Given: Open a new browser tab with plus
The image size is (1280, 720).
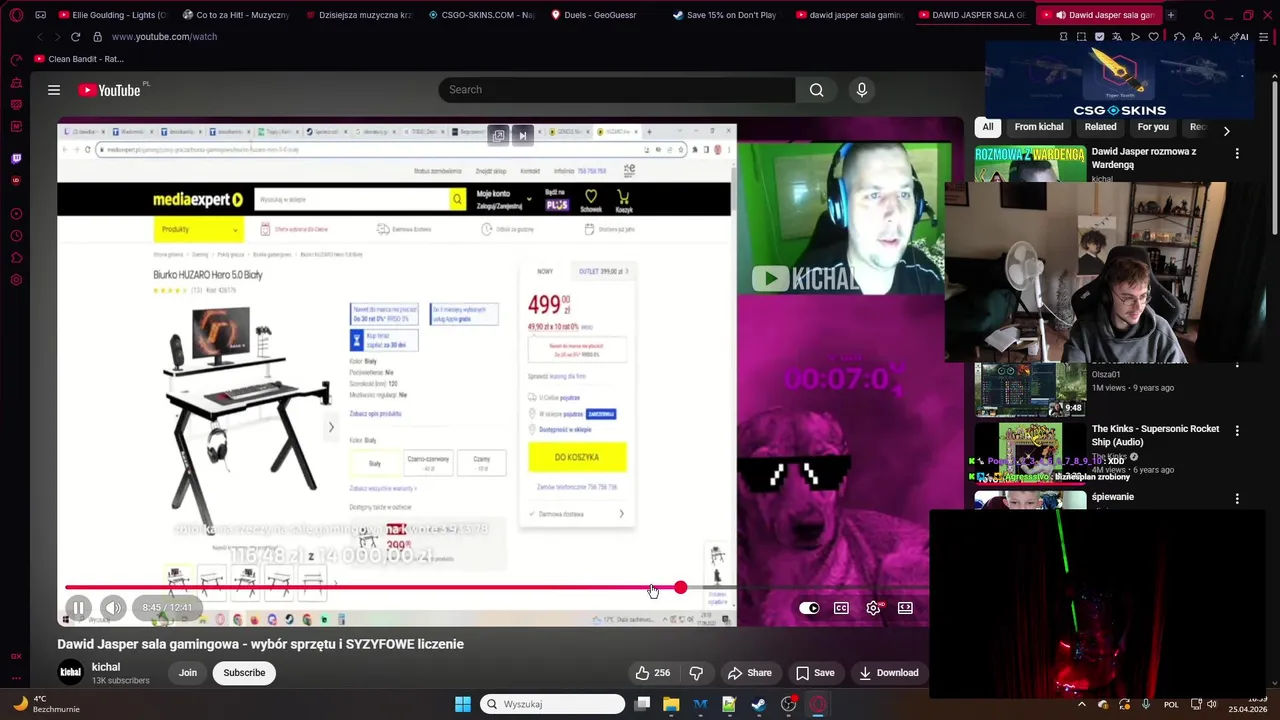Looking at the screenshot, I should point(1171,15).
